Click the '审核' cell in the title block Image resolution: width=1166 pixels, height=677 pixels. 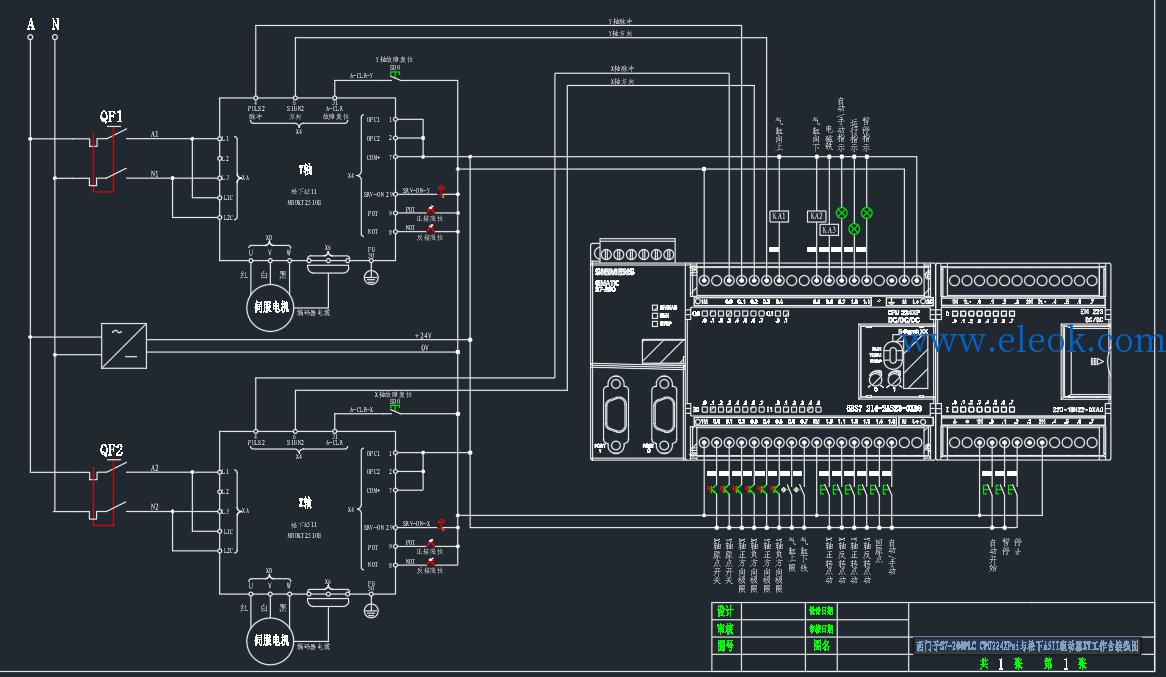(725, 629)
